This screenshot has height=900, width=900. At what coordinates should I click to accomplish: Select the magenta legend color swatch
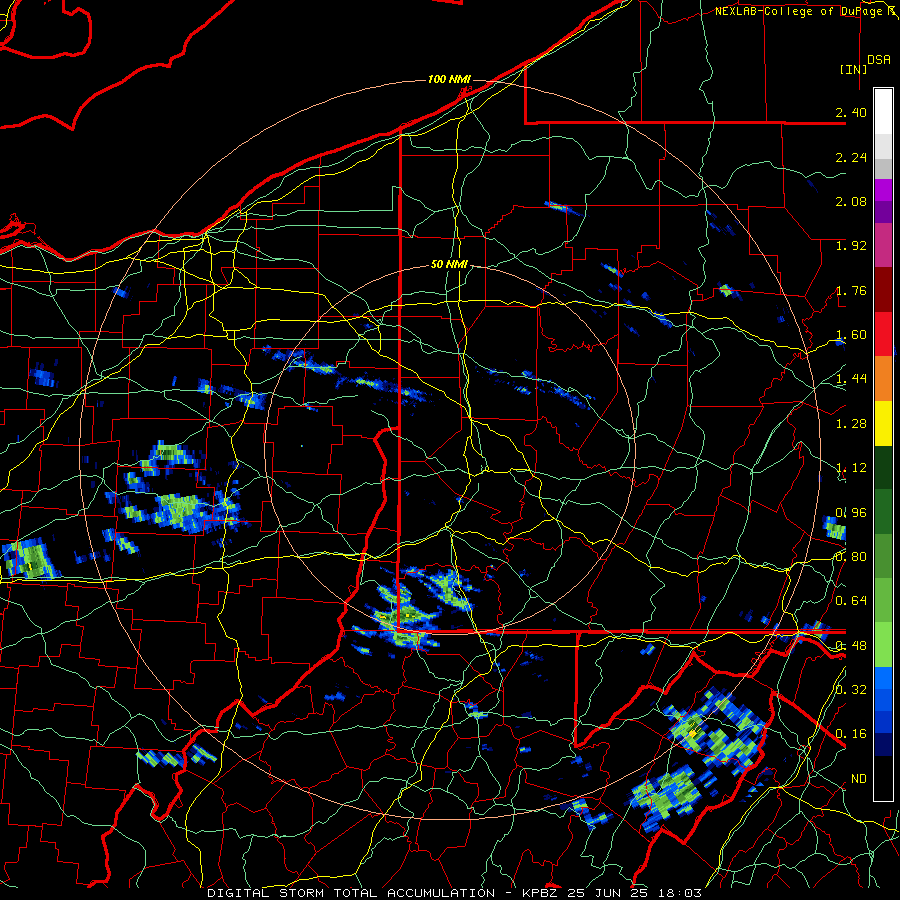(883, 191)
